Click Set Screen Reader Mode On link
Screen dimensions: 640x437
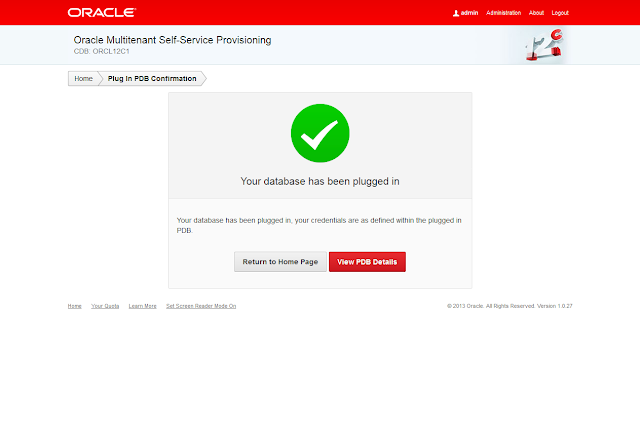pyautogui.click(x=201, y=306)
